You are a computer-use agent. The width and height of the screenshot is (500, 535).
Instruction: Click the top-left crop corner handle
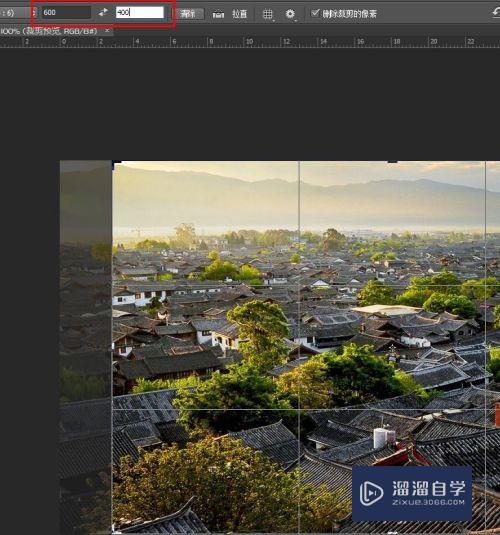click(116, 162)
